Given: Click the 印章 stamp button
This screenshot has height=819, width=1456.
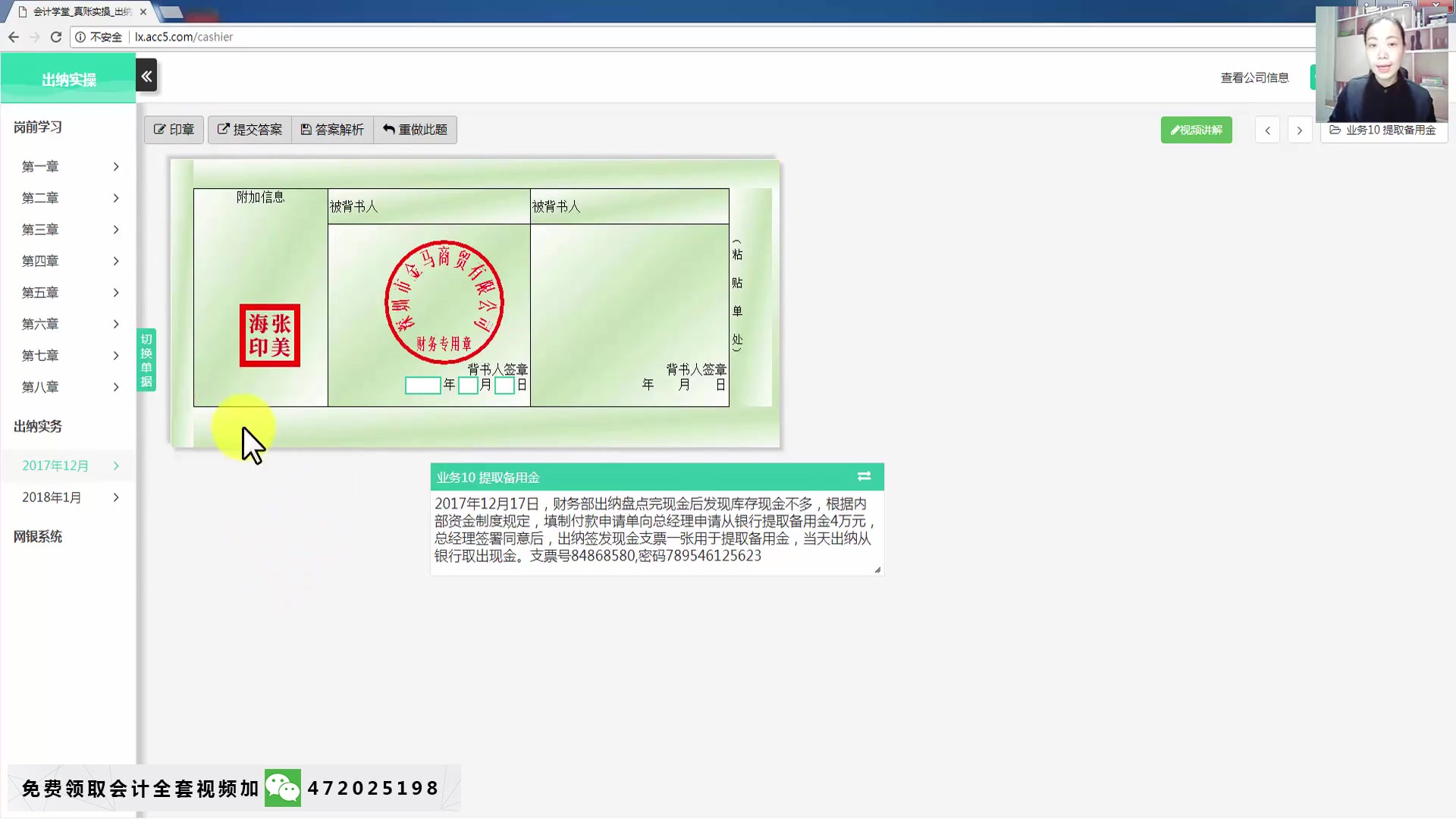Looking at the screenshot, I should [174, 130].
